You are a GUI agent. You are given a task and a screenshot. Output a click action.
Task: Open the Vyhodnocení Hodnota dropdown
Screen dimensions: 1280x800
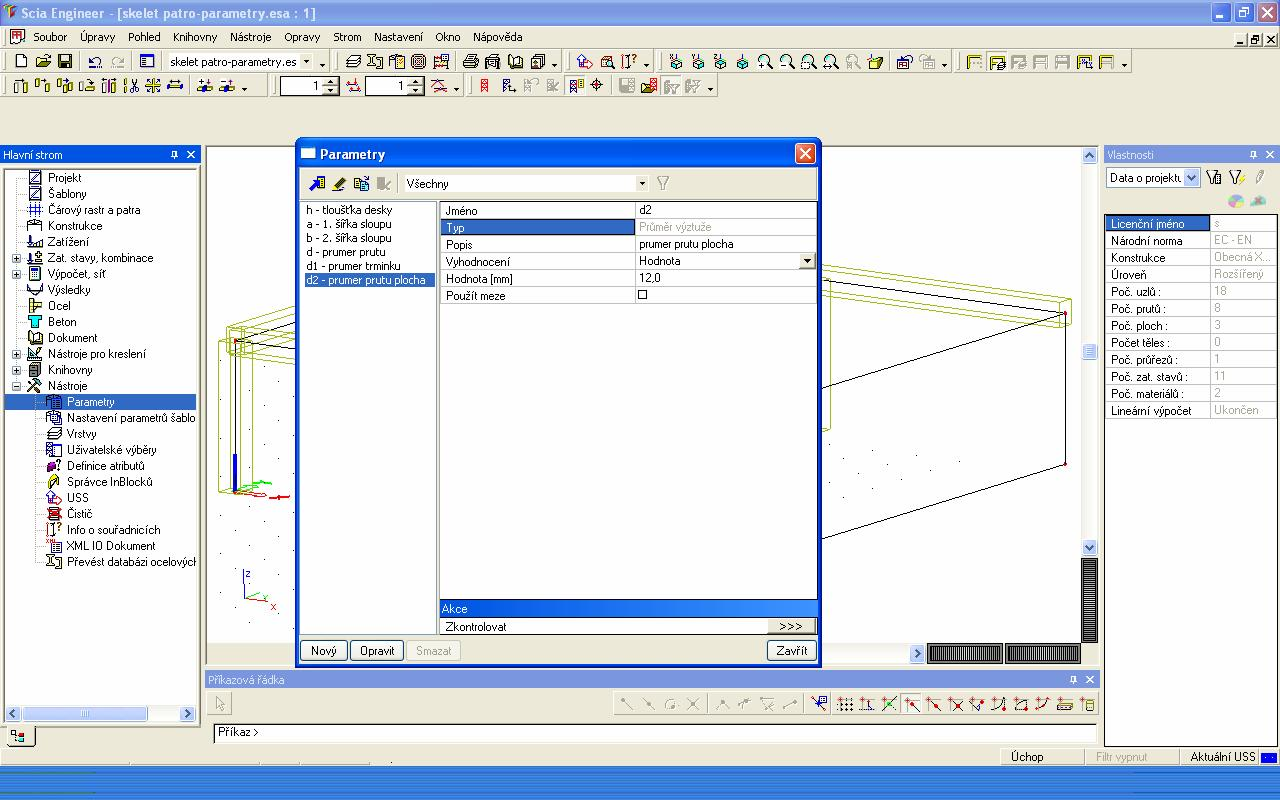[807, 261]
